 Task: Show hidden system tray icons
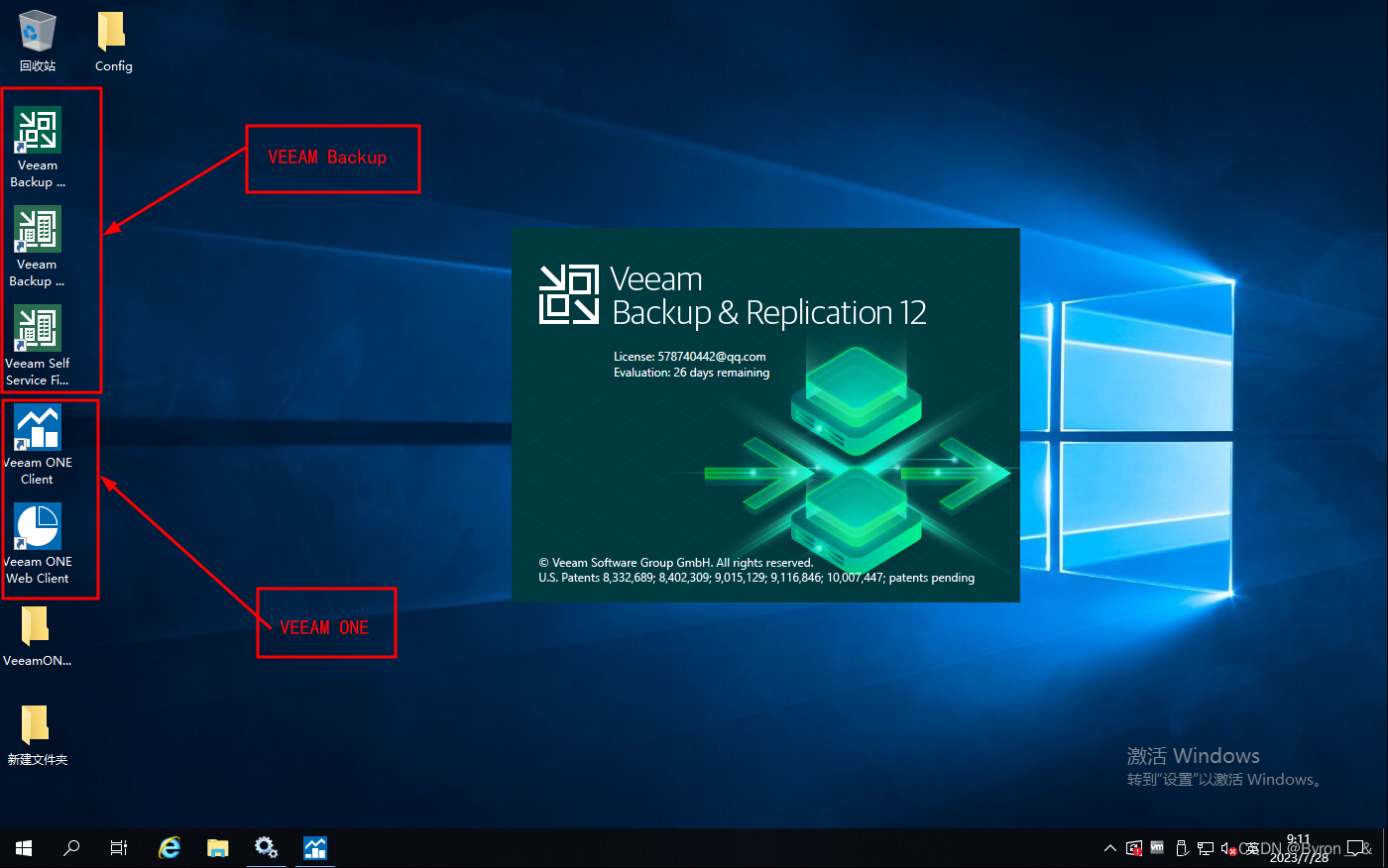pyautogui.click(x=1110, y=848)
